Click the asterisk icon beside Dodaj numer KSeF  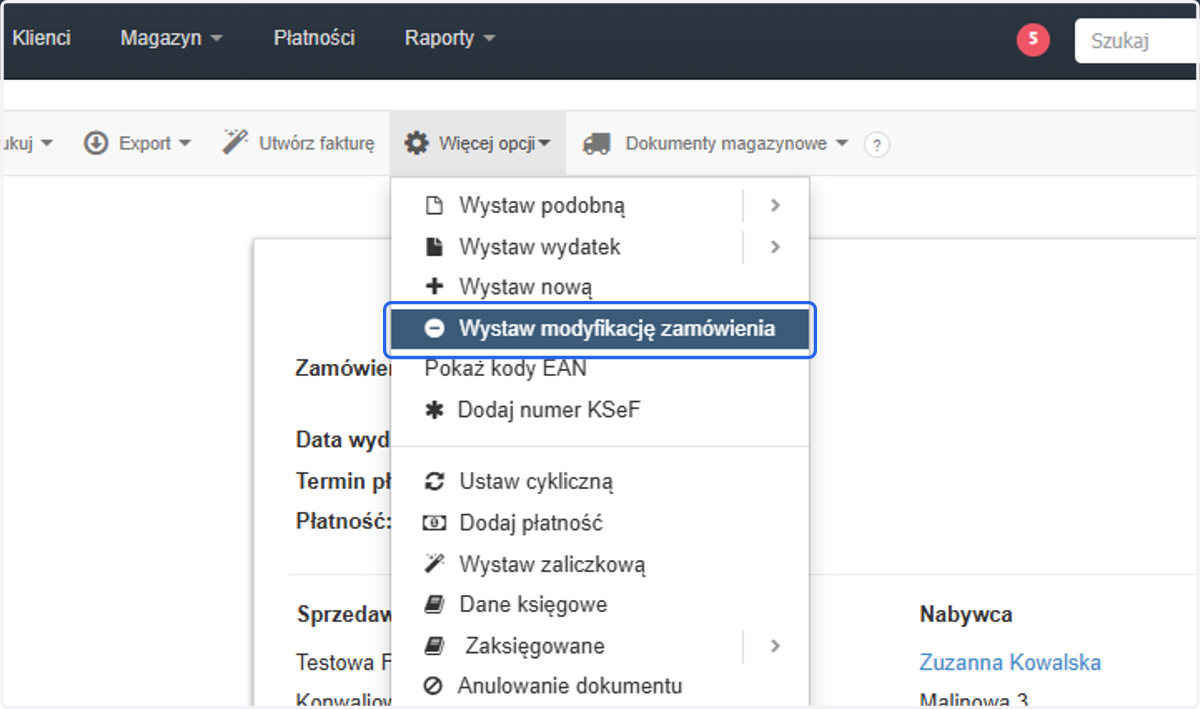coord(434,409)
